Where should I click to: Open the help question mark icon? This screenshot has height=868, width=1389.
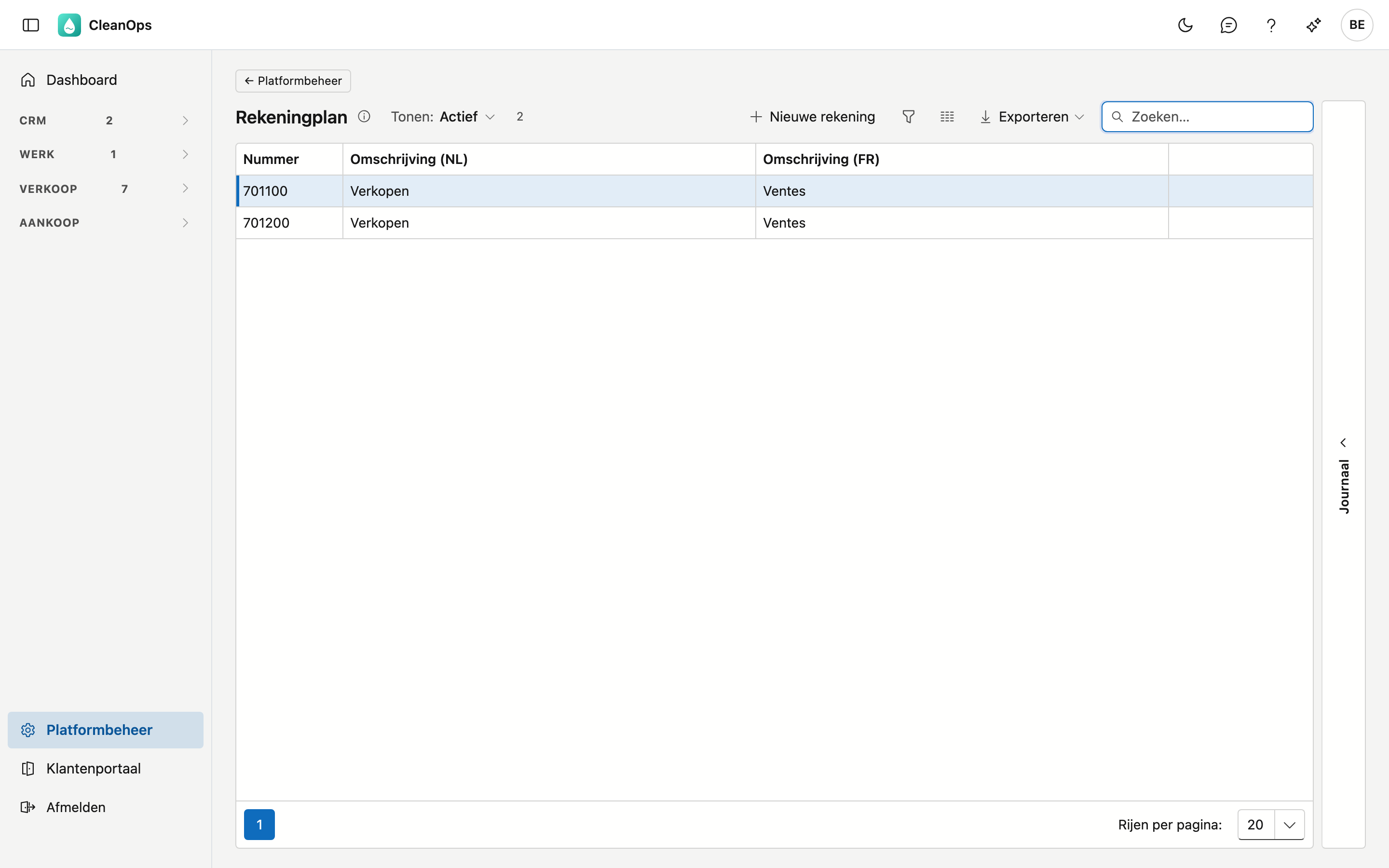tap(1271, 25)
